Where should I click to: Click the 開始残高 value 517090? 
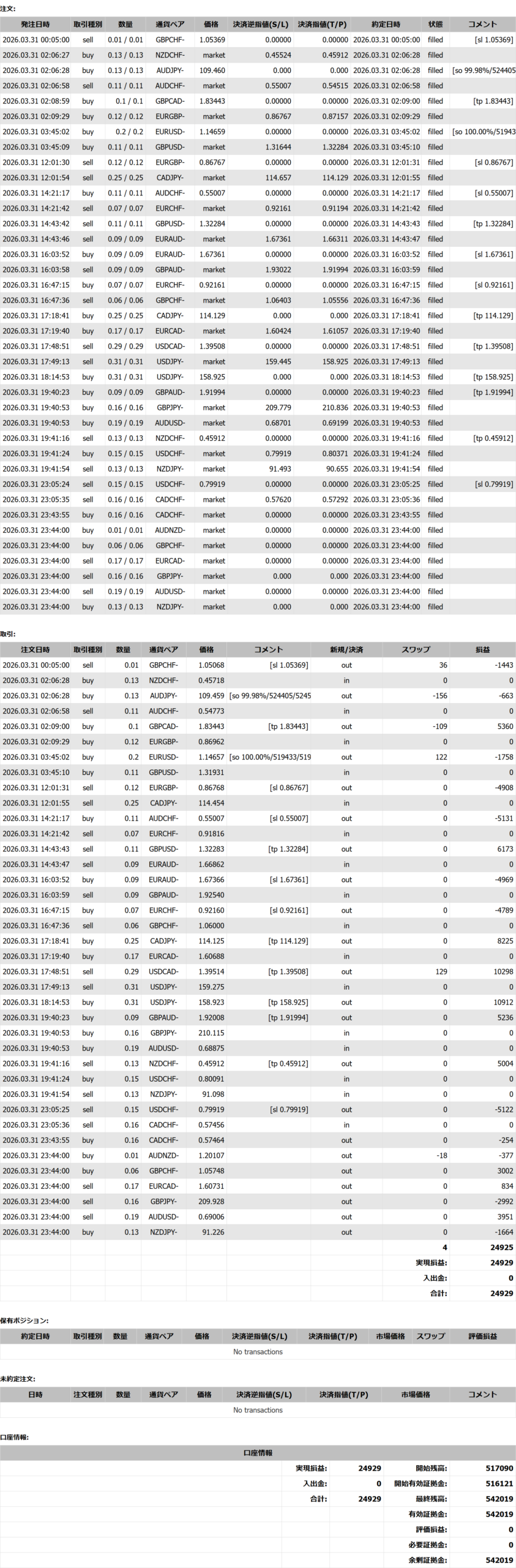click(x=499, y=1468)
